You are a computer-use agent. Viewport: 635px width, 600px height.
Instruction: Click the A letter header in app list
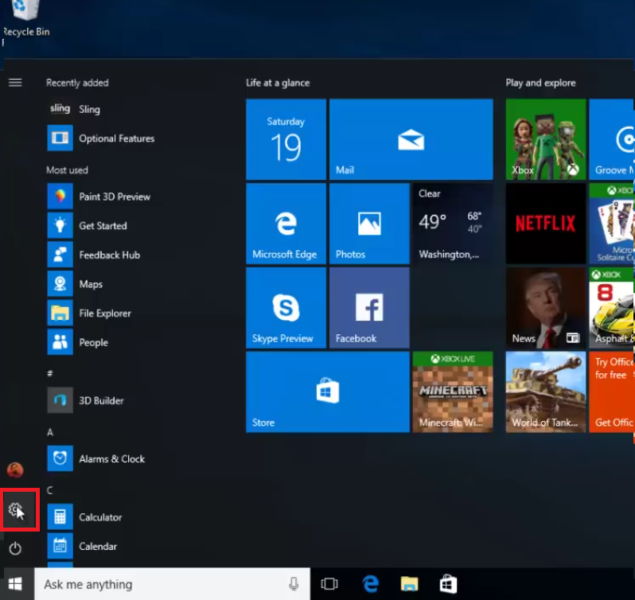pyautogui.click(x=50, y=432)
